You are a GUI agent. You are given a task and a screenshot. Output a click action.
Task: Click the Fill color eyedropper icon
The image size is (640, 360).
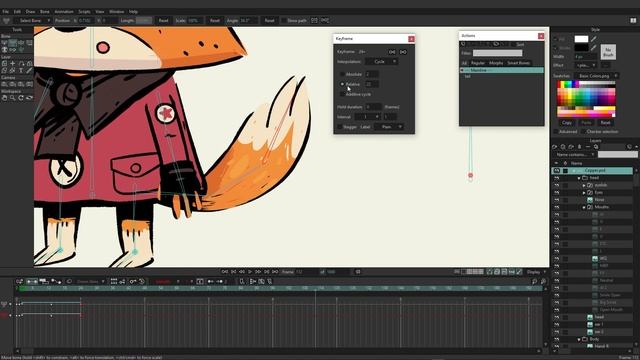593,39
